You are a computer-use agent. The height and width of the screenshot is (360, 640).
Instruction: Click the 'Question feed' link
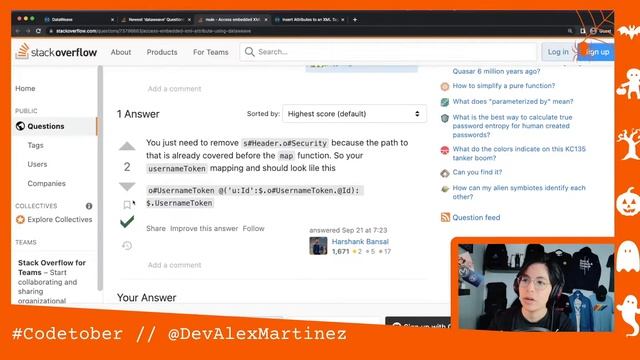click(x=476, y=217)
